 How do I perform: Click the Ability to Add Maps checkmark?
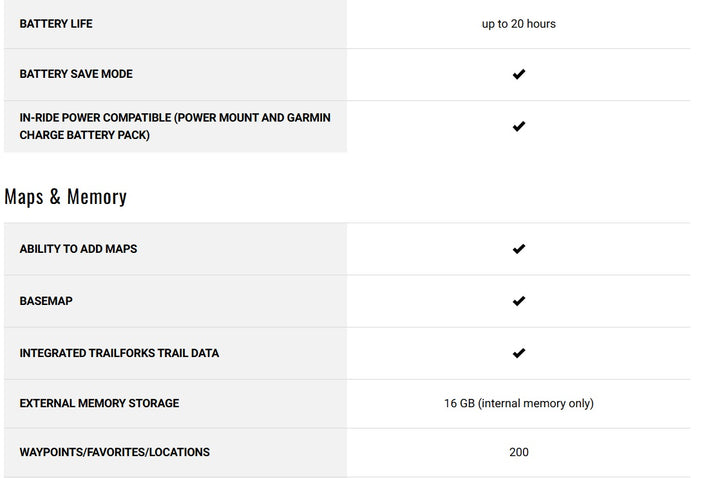[518, 249]
